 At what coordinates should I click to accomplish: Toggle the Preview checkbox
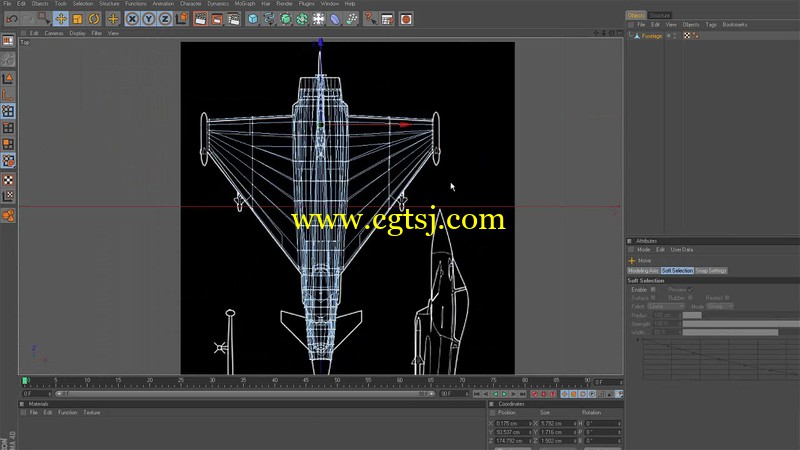[x=690, y=290]
